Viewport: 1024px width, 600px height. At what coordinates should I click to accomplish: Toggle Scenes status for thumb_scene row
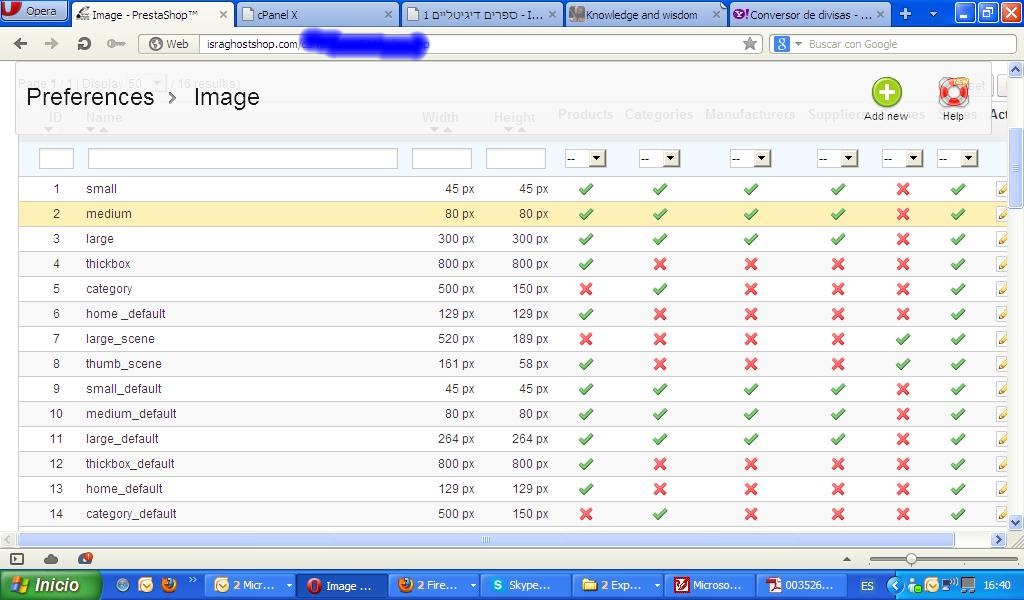[x=903, y=364]
